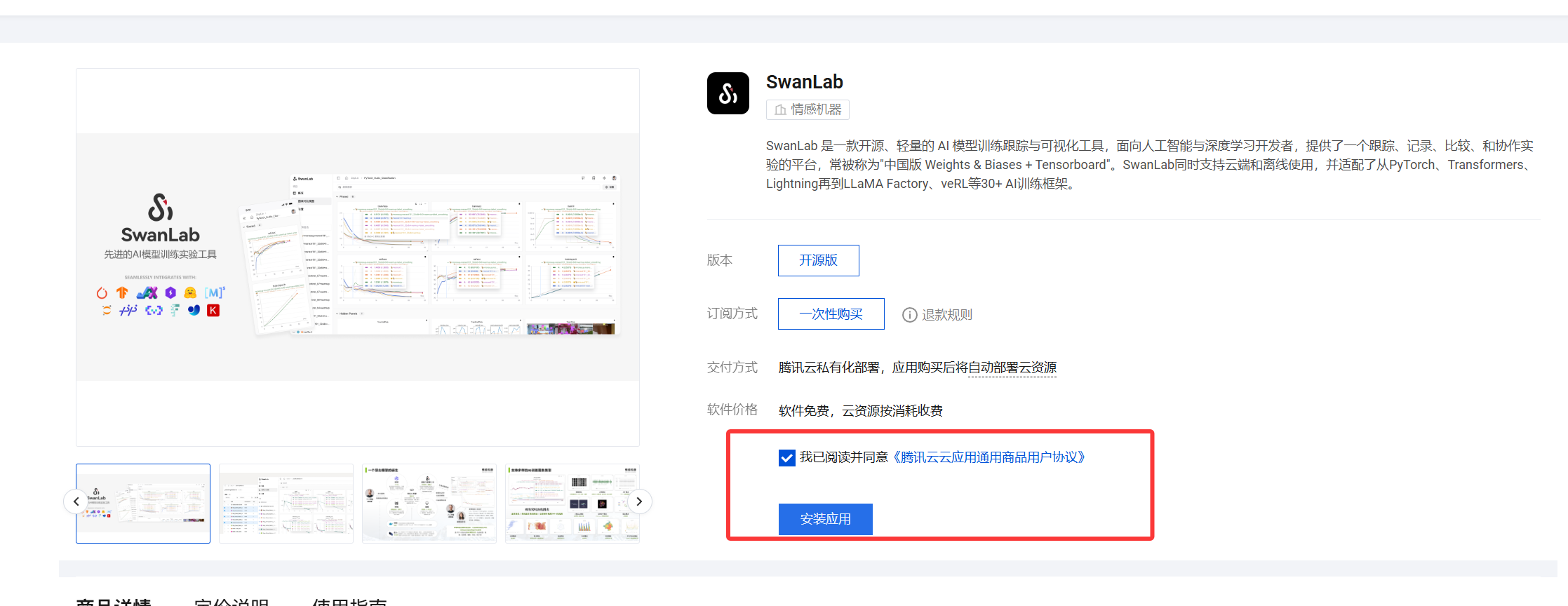Select 一次性购买 subscription option
This screenshot has width=1568, height=606.
point(831,314)
